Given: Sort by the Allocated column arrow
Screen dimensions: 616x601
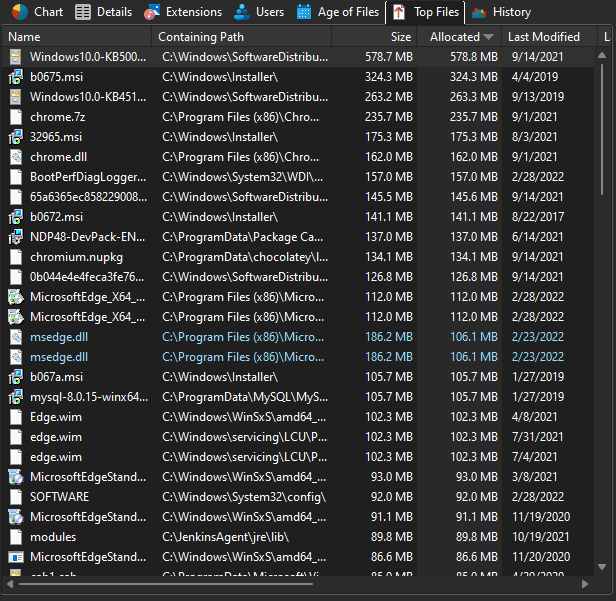Looking at the screenshot, I should pyautogui.click(x=488, y=37).
